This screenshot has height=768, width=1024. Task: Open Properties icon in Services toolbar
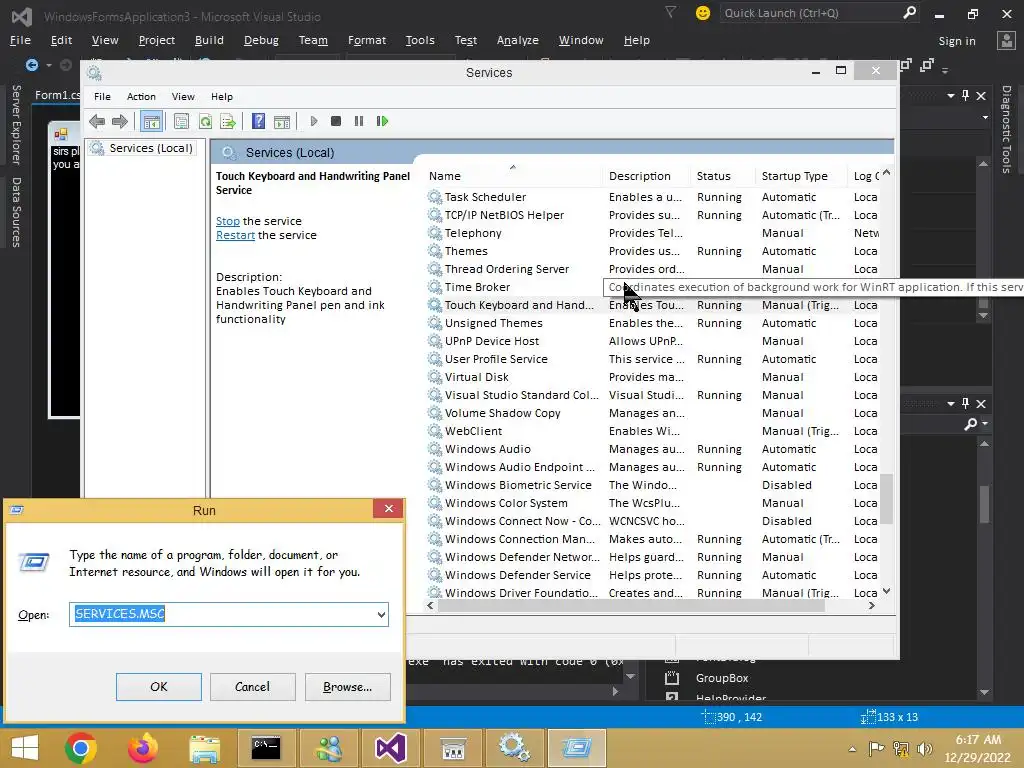(182, 121)
